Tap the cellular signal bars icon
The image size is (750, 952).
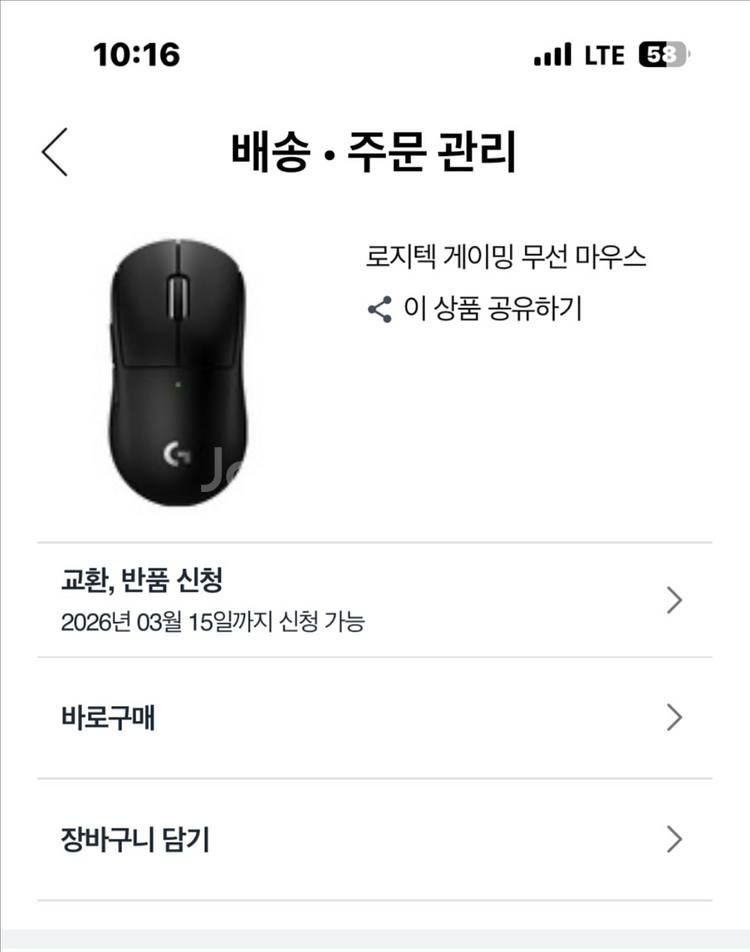coord(552,55)
